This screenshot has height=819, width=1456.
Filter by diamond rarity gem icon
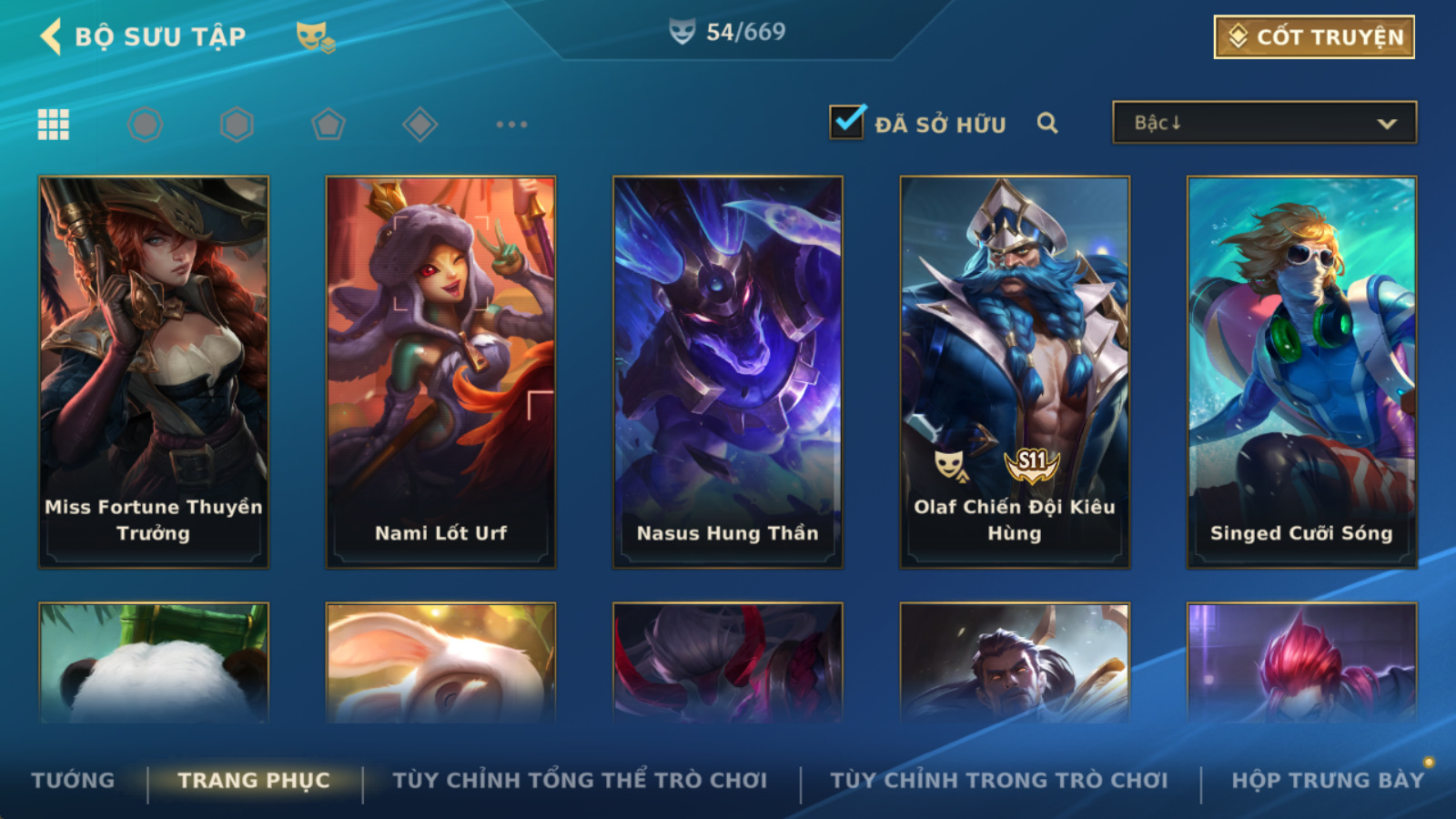[x=420, y=125]
